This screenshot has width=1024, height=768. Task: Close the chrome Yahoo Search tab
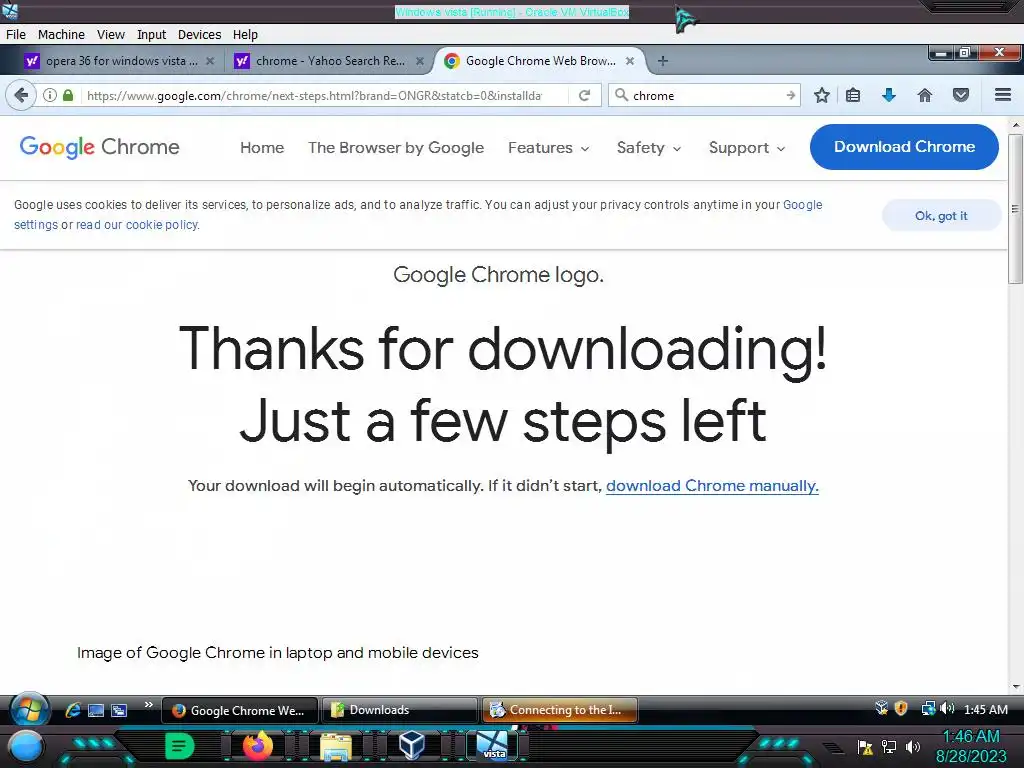pyautogui.click(x=420, y=61)
